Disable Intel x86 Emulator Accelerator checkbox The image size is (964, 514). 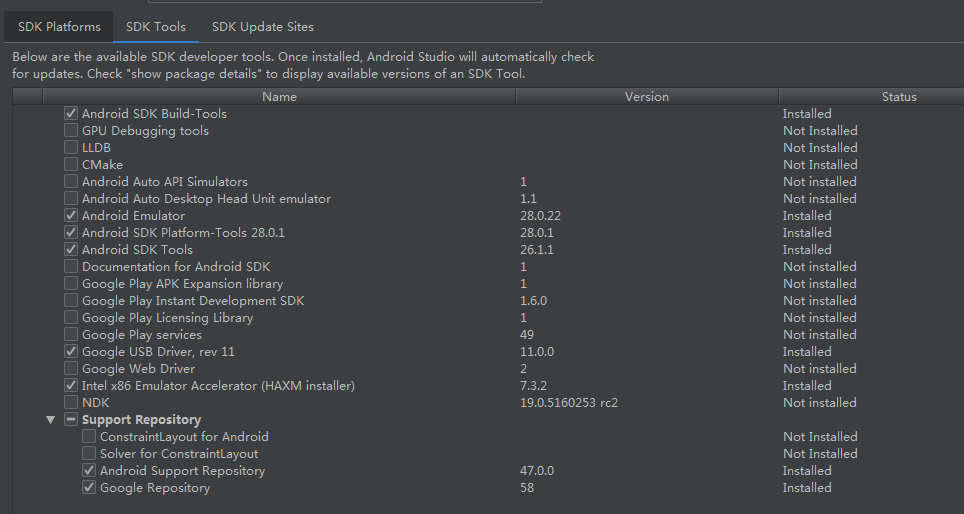click(x=71, y=386)
